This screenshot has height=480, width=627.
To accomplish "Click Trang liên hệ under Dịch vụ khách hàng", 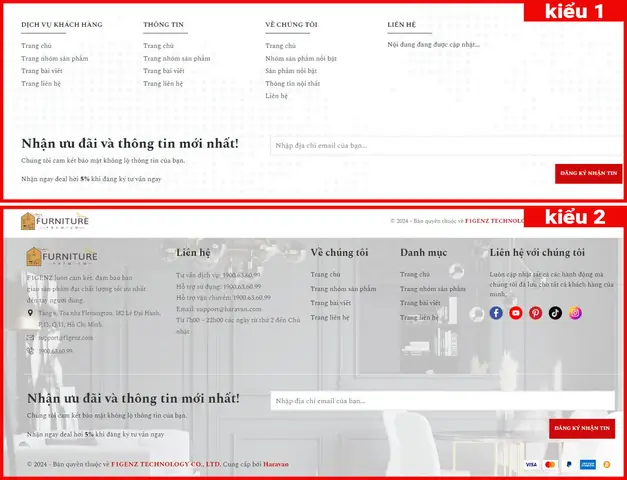I will click(x=41, y=84).
